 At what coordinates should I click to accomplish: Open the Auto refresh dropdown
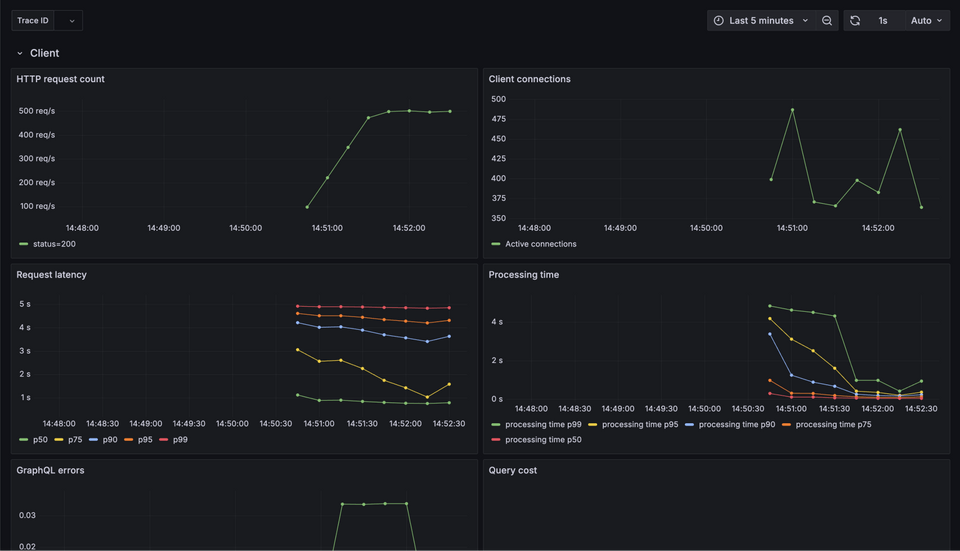click(x=927, y=20)
